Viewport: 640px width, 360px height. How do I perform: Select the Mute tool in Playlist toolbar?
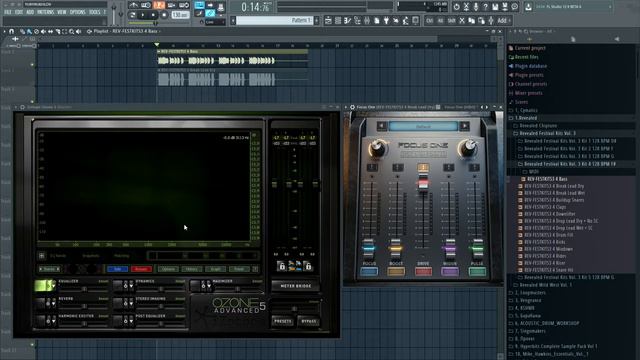[x=43, y=31]
